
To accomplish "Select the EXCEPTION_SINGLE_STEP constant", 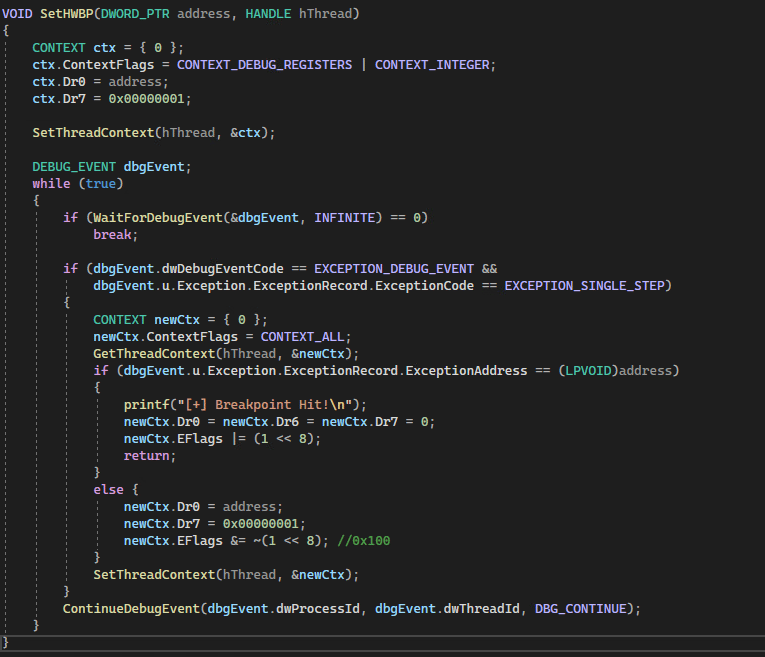I will [584, 286].
